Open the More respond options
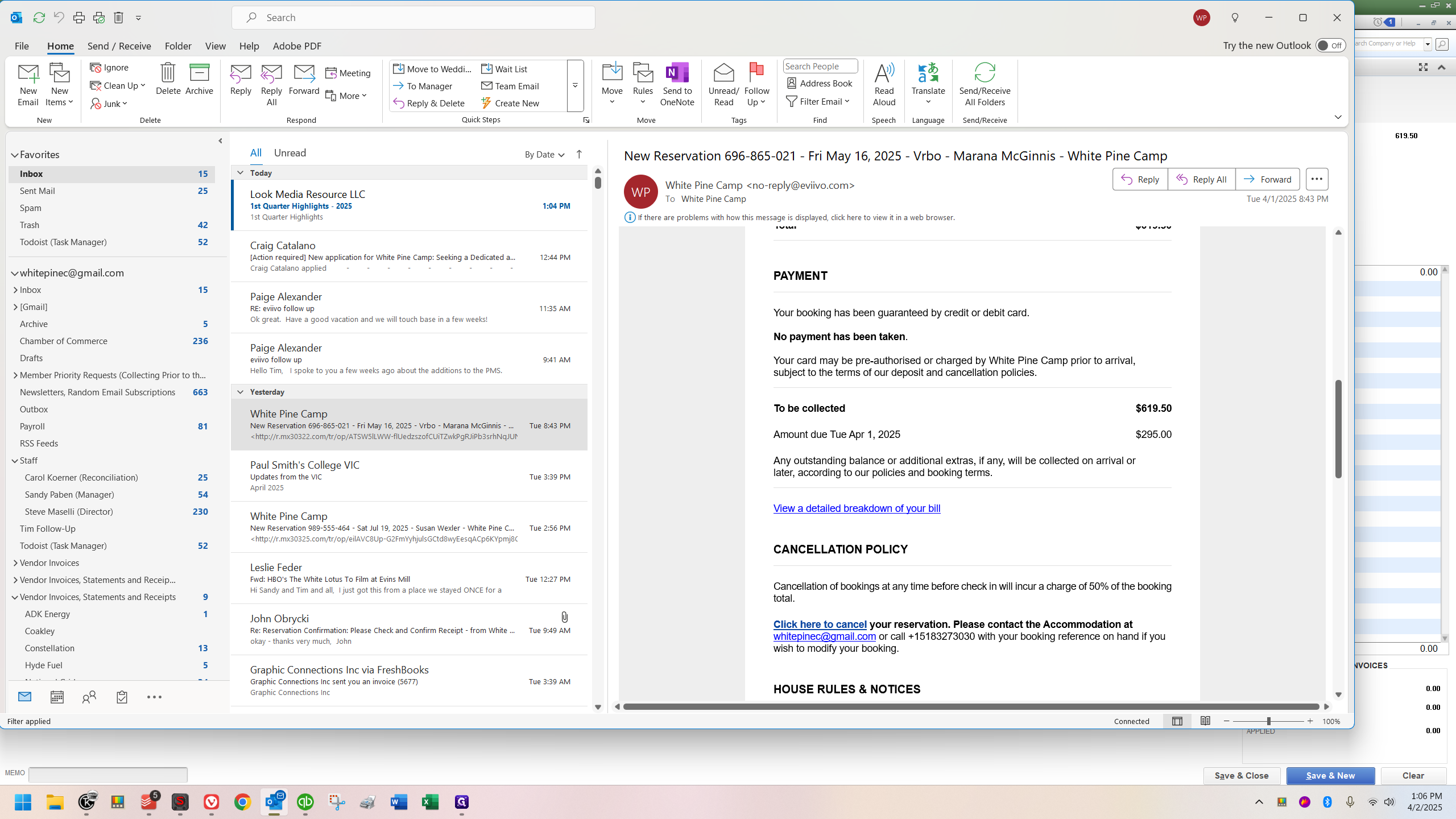The height and width of the screenshot is (819, 1456). click(x=346, y=96)
